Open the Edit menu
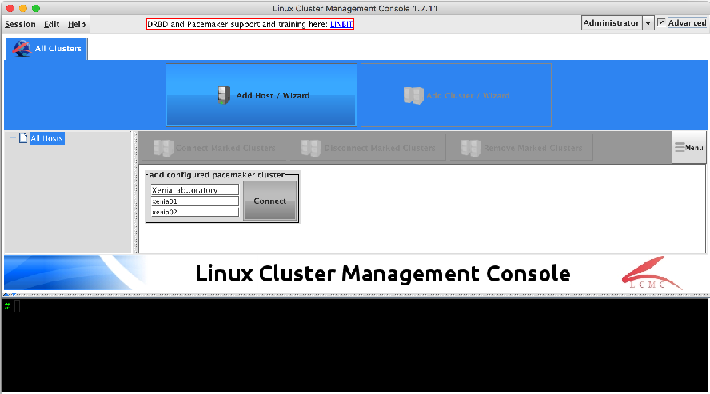The image size is (710, 394). click(x=52, y=24)
